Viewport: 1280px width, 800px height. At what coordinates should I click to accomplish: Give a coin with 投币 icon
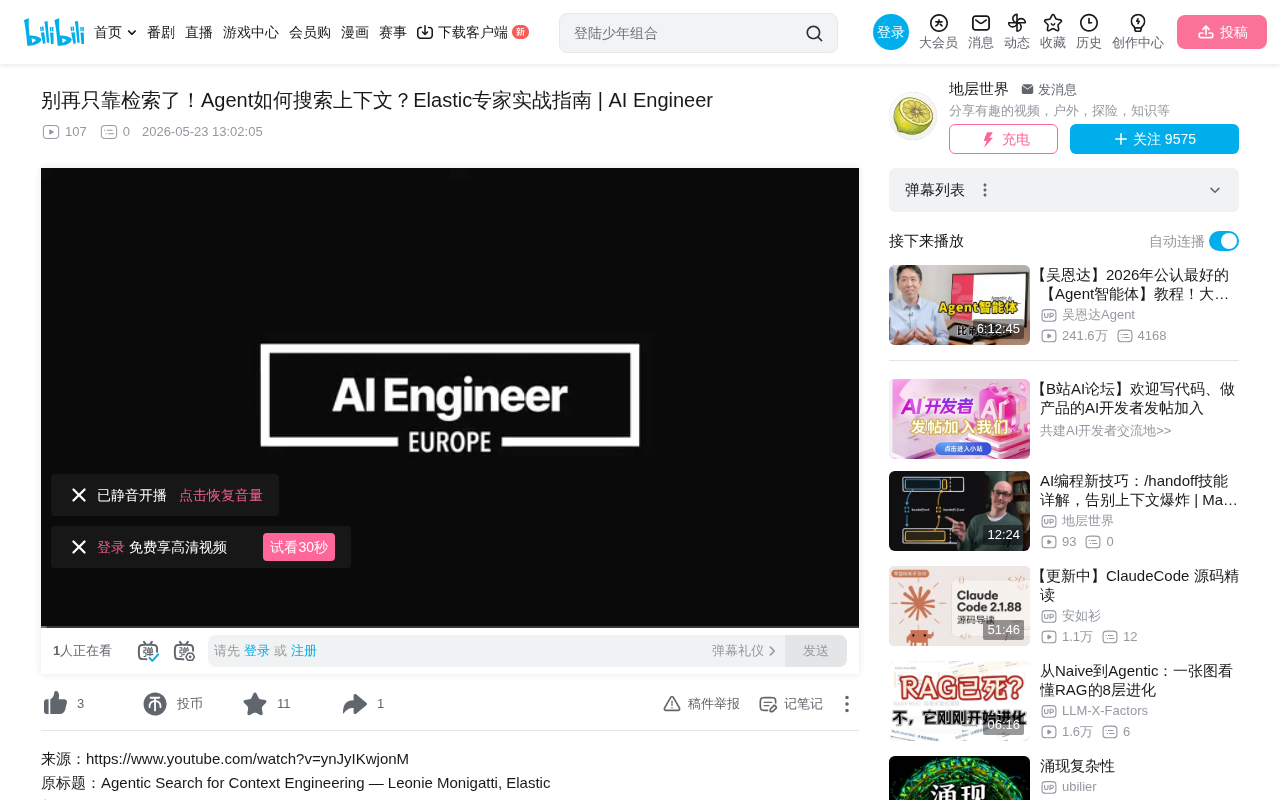155,704
